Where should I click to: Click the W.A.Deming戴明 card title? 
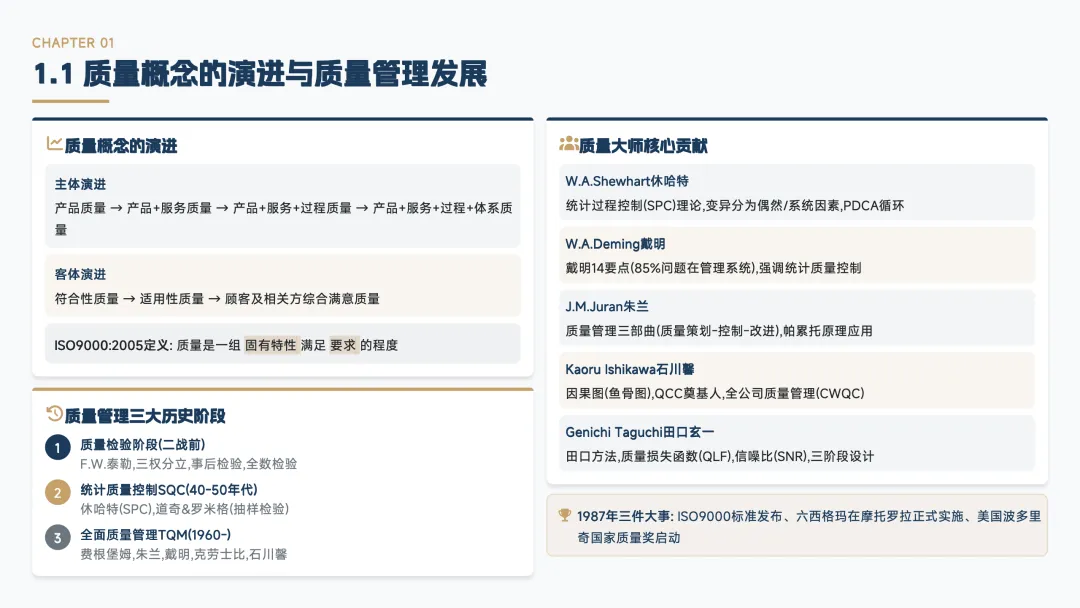[615, 244]
